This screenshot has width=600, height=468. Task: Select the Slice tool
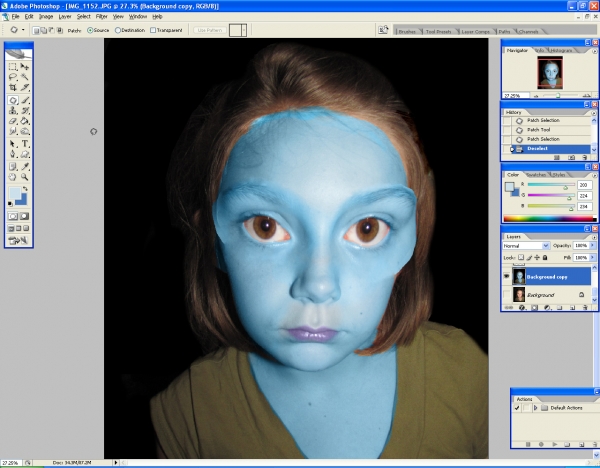click(24, 87)
